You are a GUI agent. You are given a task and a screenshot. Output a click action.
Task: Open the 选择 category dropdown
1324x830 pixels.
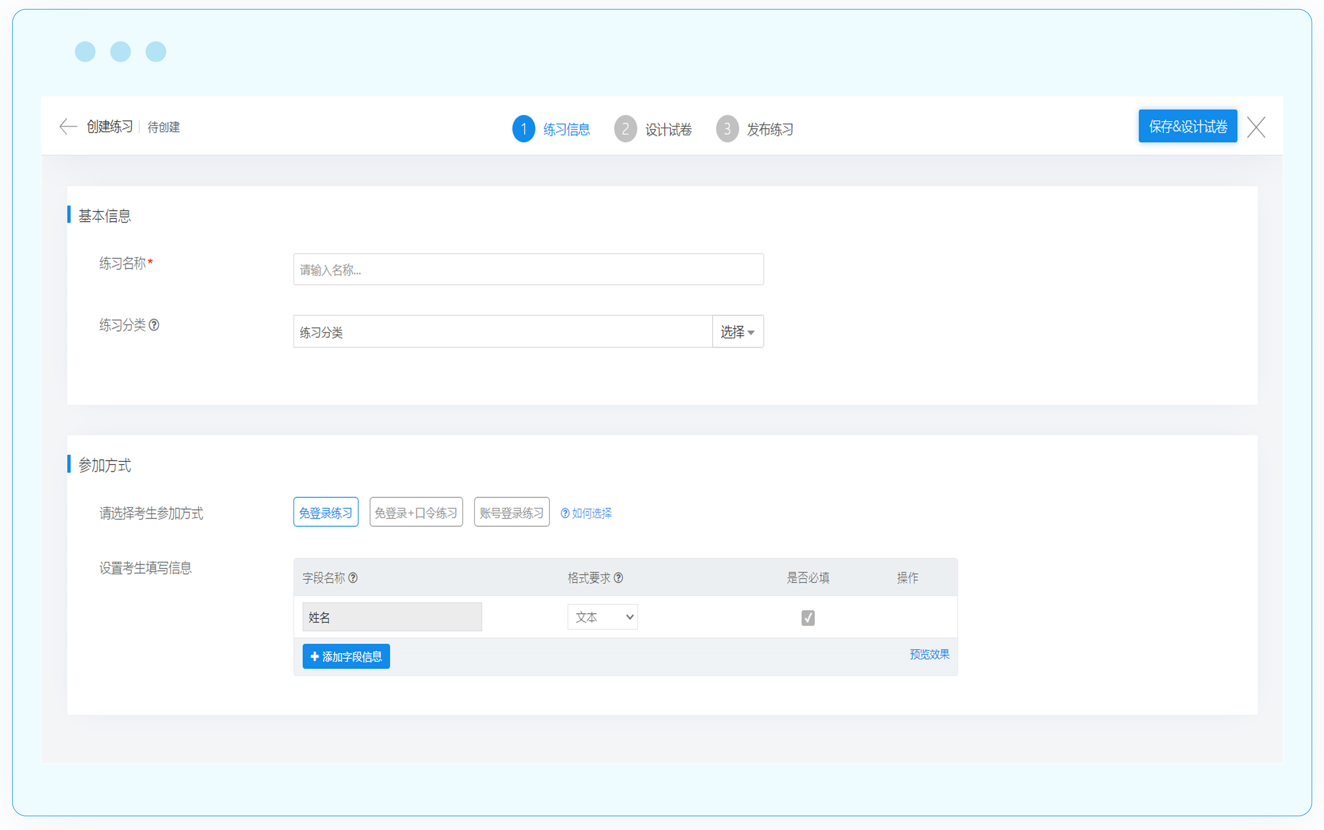click(738, 332)
